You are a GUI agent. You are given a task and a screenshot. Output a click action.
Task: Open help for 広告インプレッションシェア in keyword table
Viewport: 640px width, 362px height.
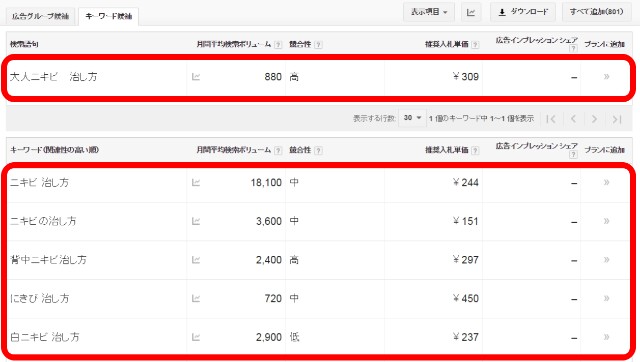[x=573, y=154]
